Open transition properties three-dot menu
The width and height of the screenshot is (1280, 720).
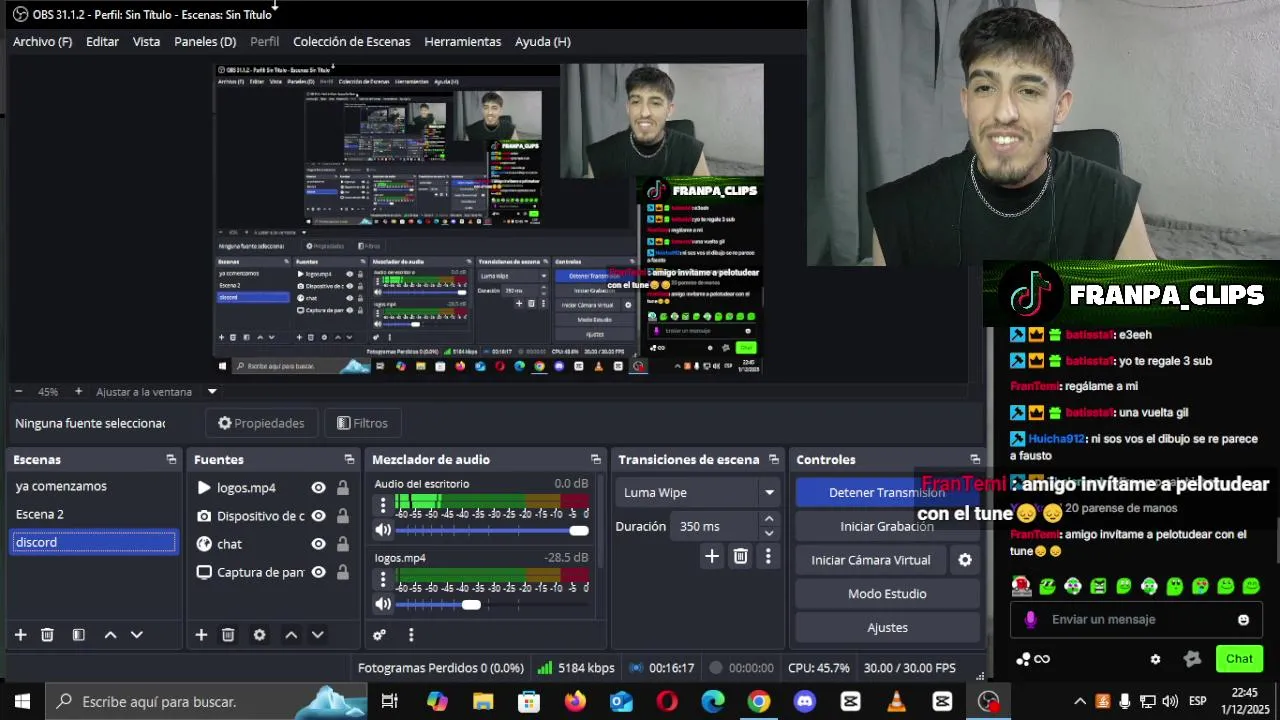click(x=768, y=557)
